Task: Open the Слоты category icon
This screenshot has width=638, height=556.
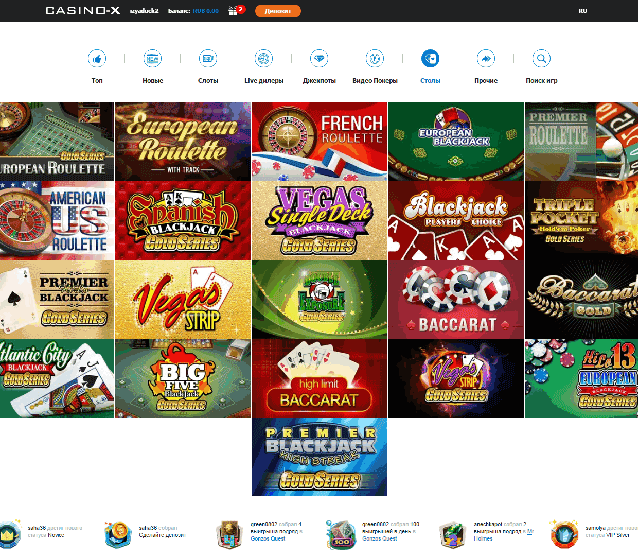Action: coord(208,58)
